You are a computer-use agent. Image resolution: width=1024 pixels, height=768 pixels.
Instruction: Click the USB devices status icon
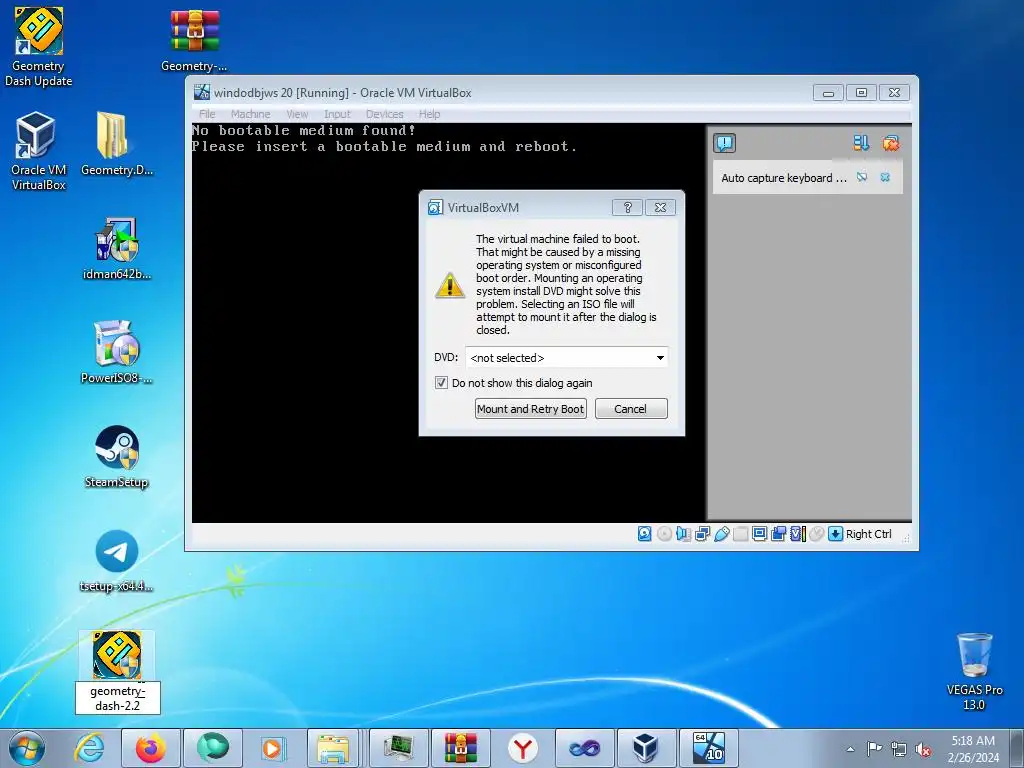(x=722, y=534)
